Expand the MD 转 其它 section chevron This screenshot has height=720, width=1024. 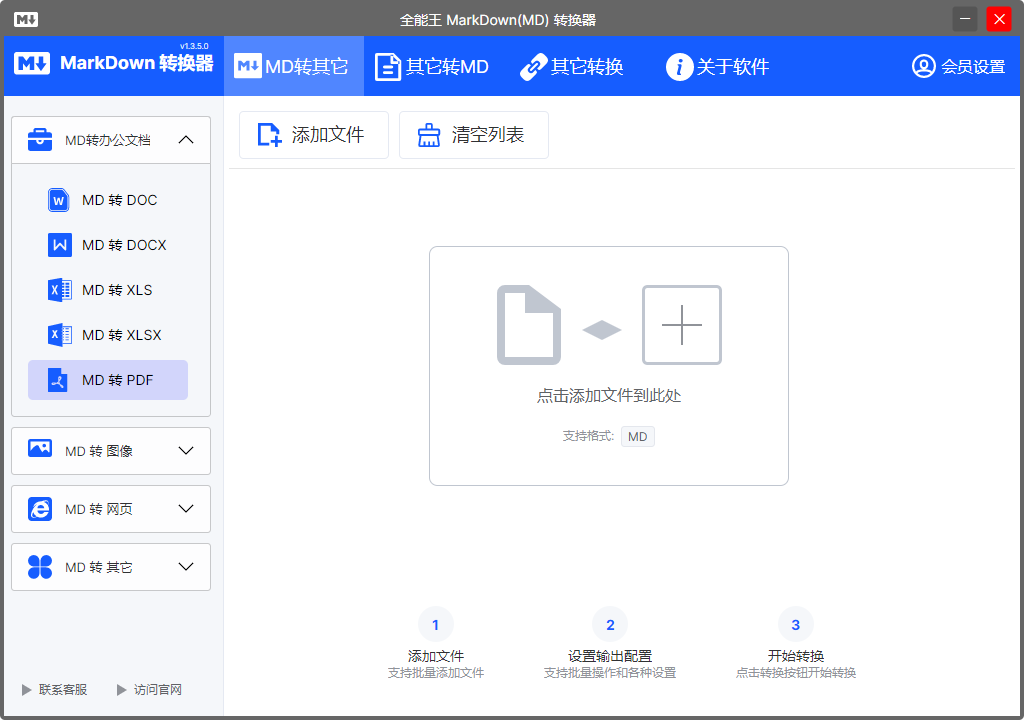click(186, 566)
